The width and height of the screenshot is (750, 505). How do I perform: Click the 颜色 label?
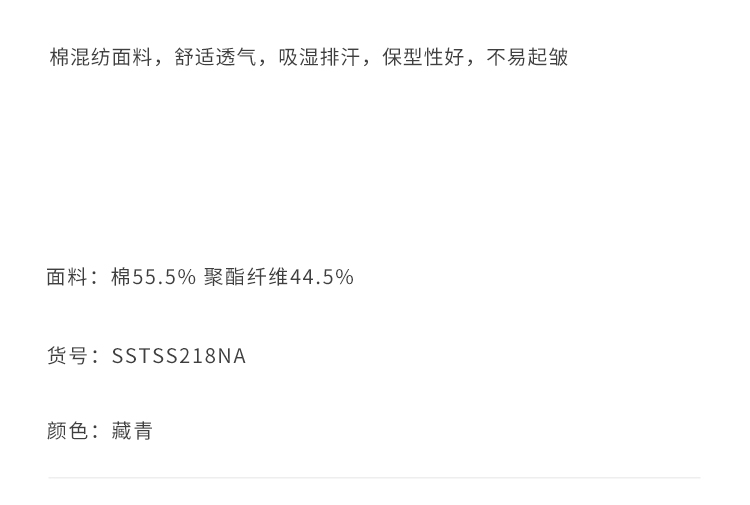pos(67,431)
